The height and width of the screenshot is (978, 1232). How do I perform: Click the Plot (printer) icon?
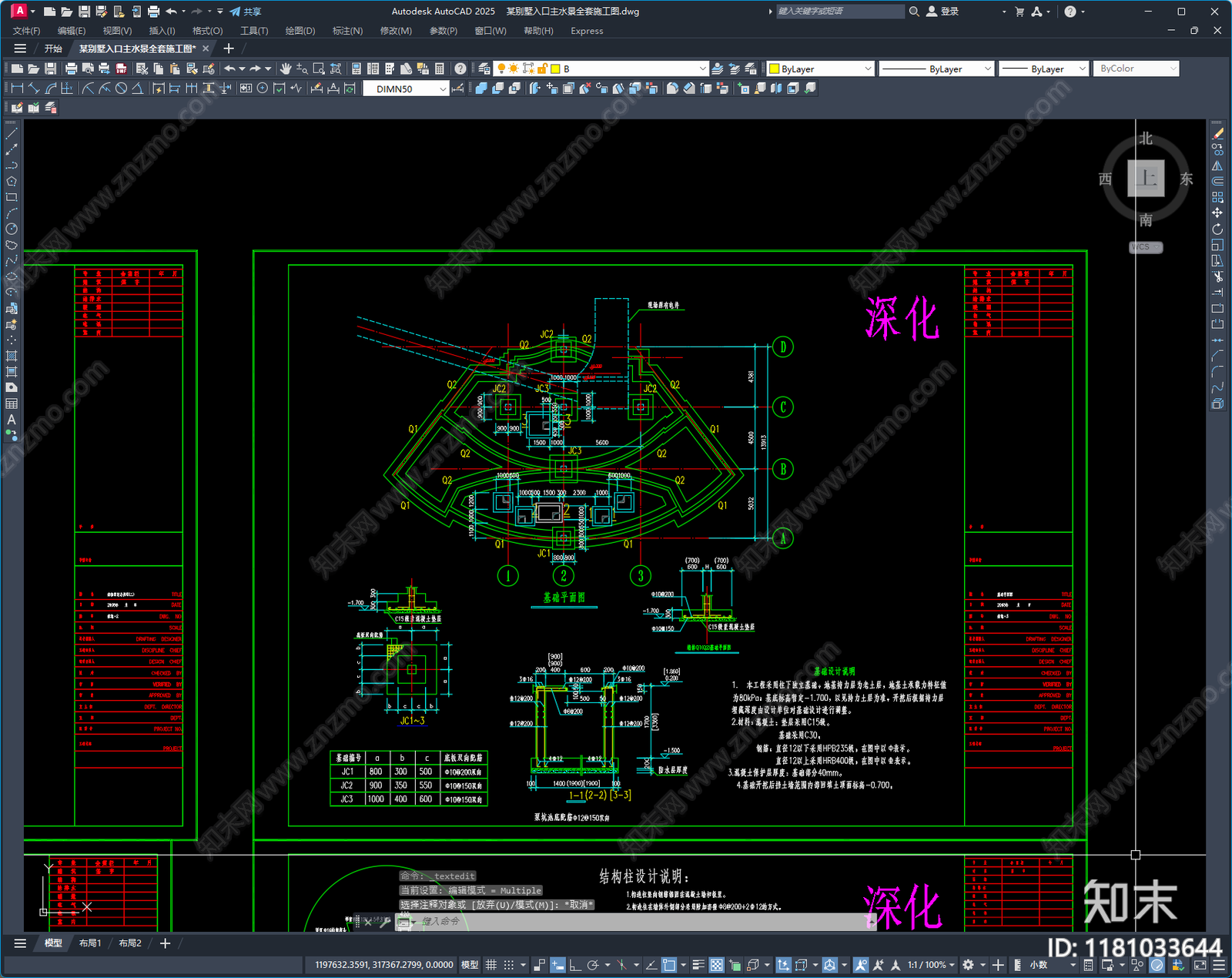[x=72, y=69]
